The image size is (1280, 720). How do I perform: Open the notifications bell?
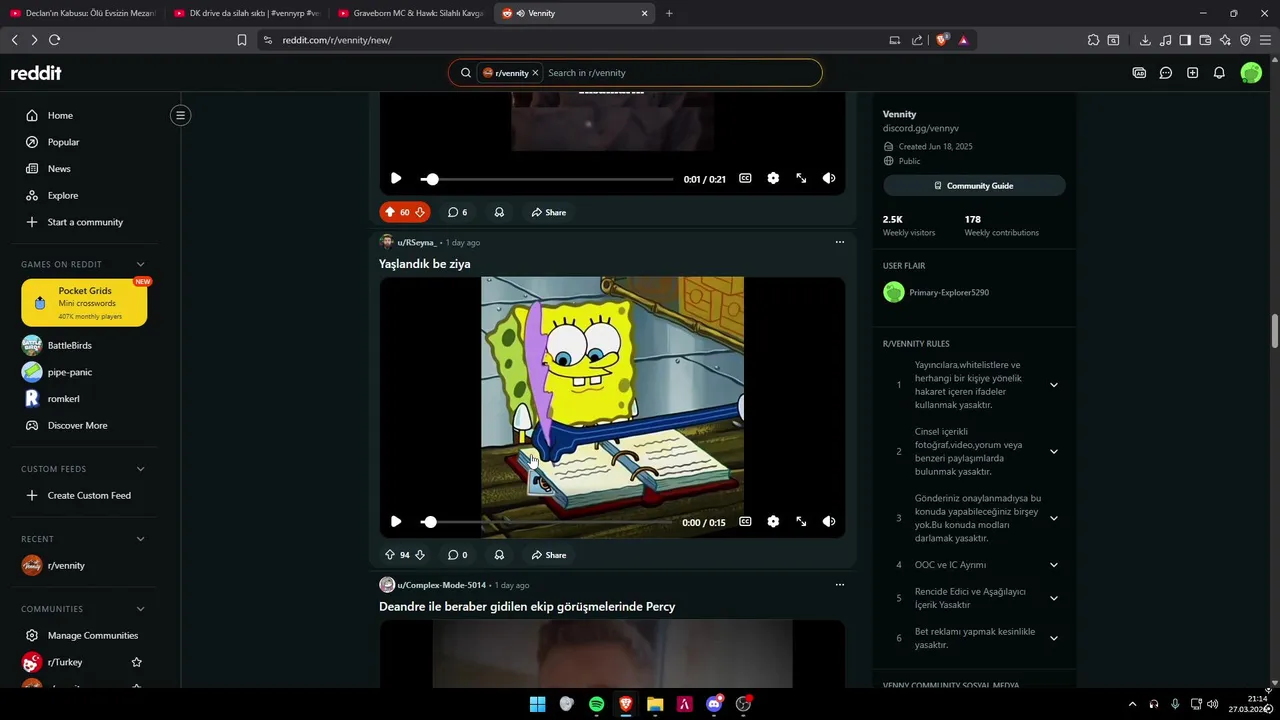[x=1219, y=73]
